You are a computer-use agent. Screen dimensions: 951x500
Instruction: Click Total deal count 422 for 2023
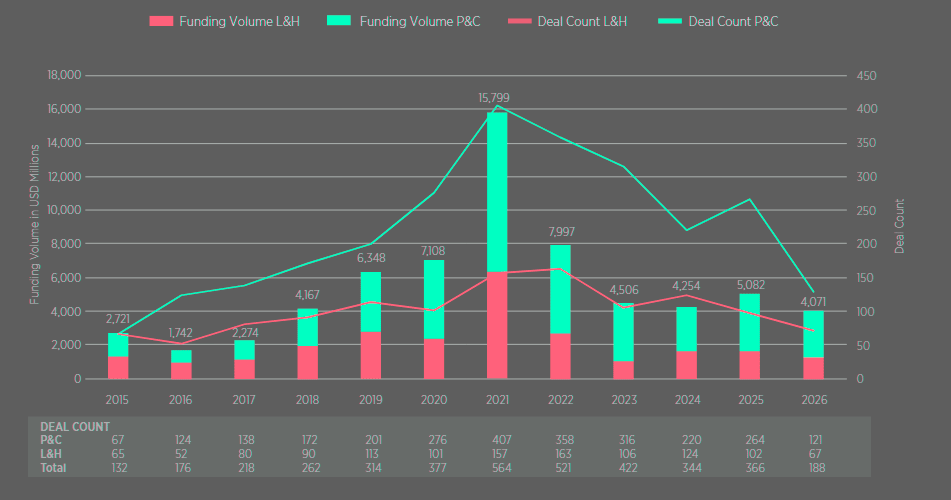tap(627, 468)
